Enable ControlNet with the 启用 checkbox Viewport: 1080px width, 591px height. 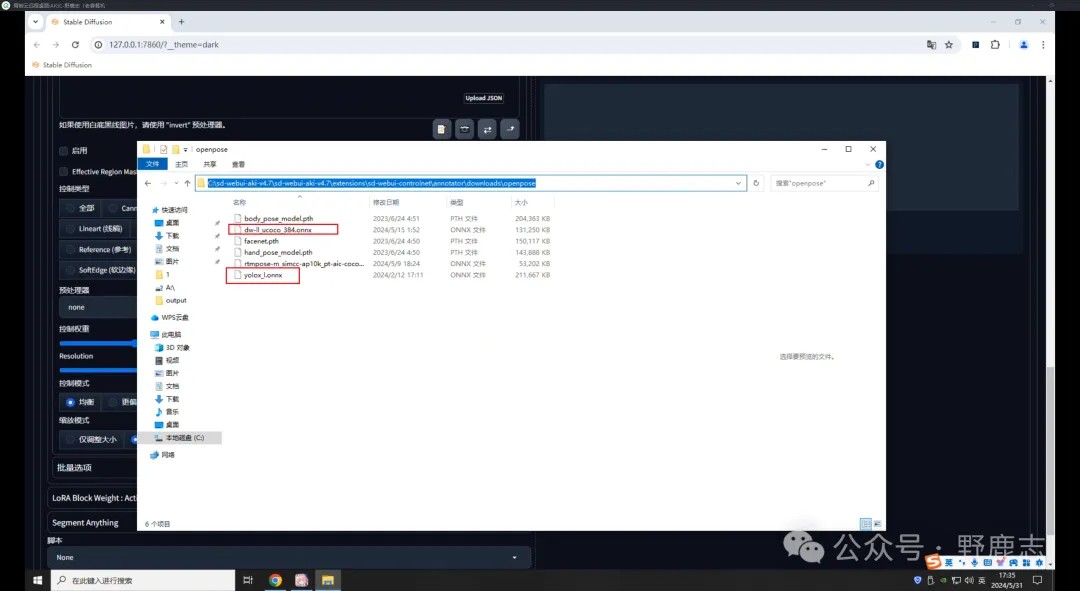pos(63,151)
